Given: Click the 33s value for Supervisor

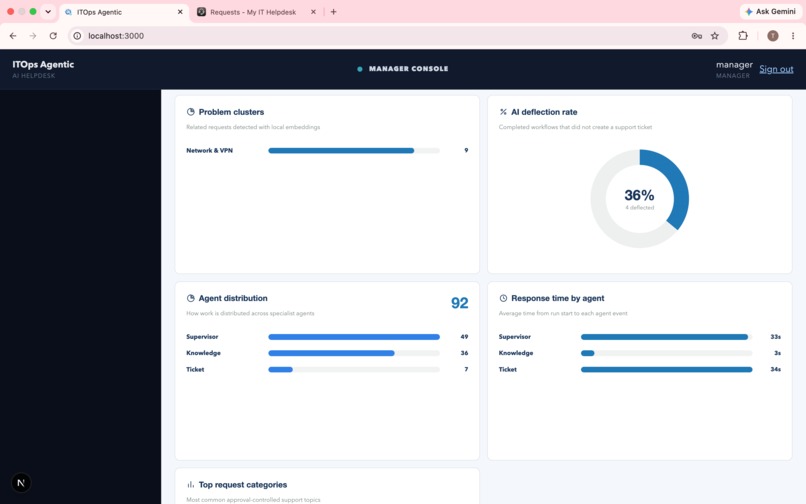Looking at the screenshot, I should [x=776, y=337].
